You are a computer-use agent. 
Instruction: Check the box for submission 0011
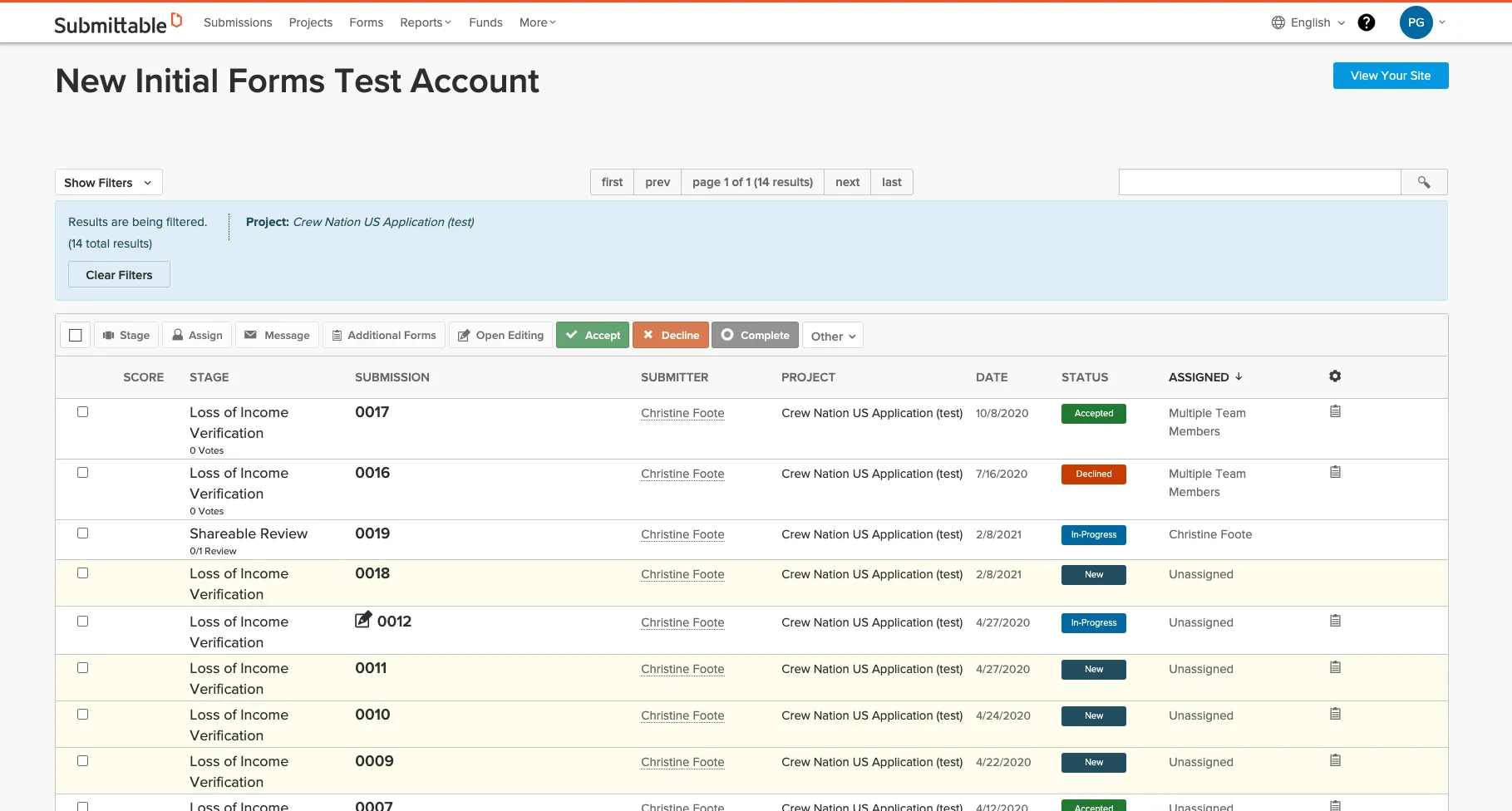coord(82,668)
